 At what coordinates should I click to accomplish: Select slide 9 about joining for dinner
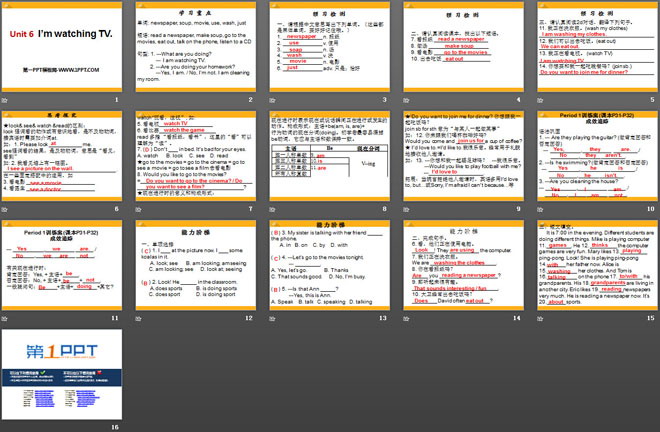click(462, 160)
